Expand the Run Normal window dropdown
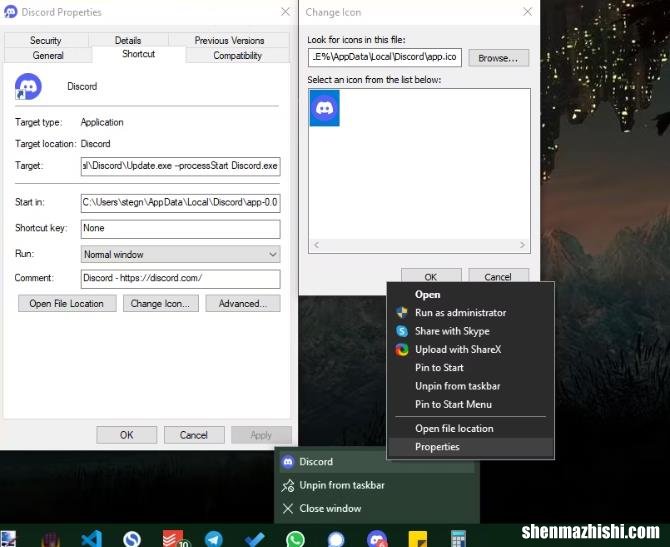 tap(180, 254)
